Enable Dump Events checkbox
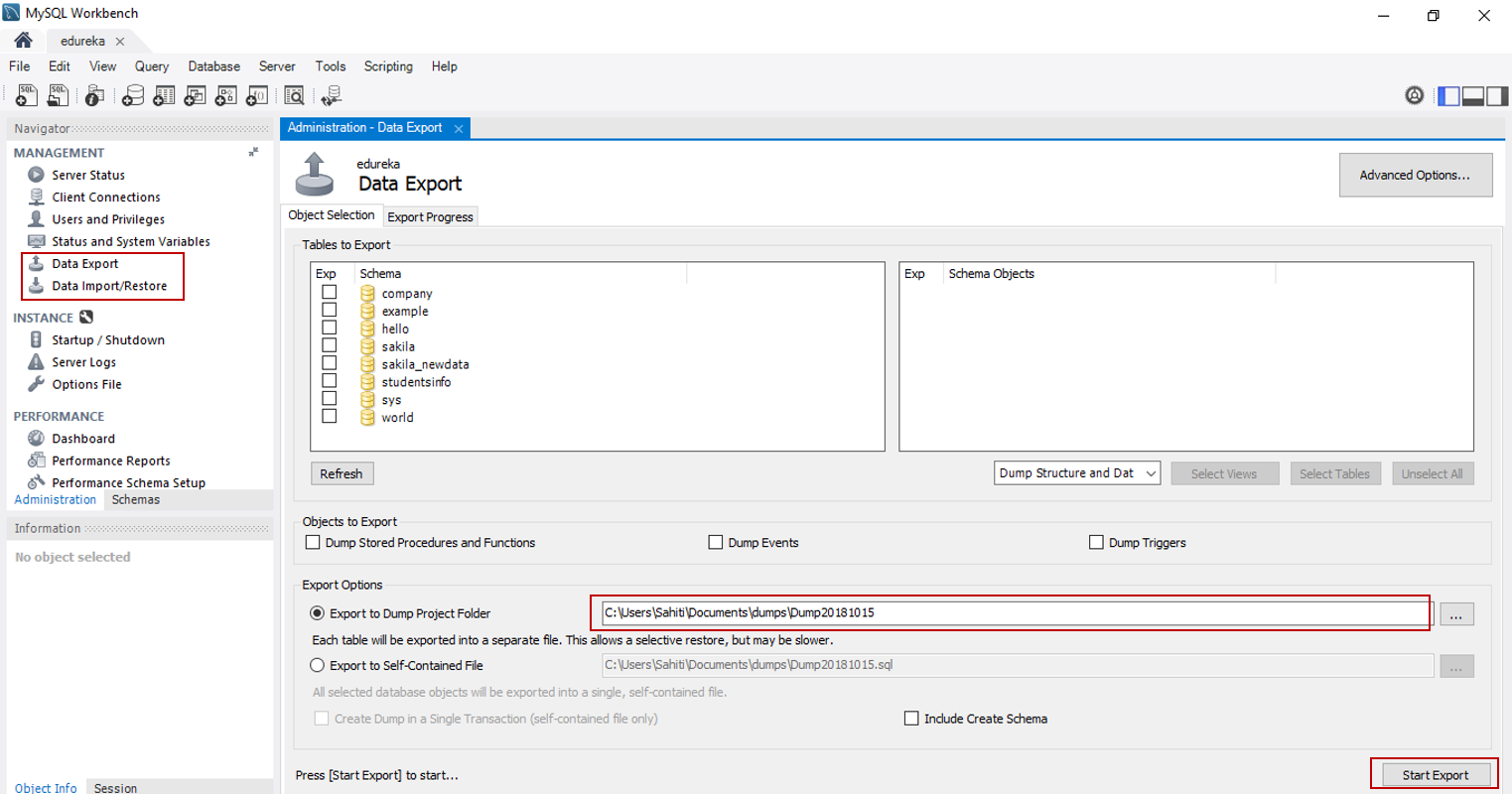1512x794 pixels. coord(715,542)
